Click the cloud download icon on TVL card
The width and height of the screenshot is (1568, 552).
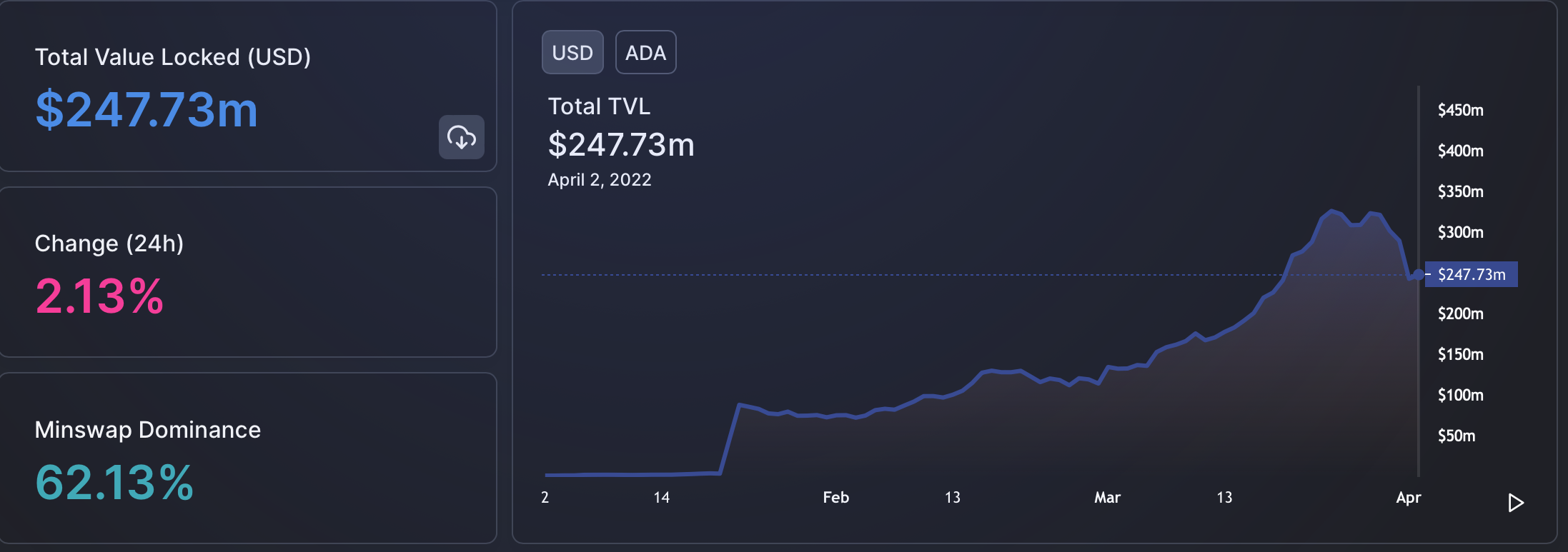click(461, 137)
